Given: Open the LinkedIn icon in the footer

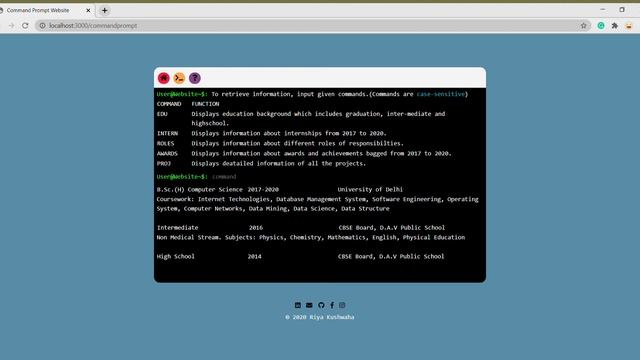Looking at the screenshot, I should tap(298, 305).
